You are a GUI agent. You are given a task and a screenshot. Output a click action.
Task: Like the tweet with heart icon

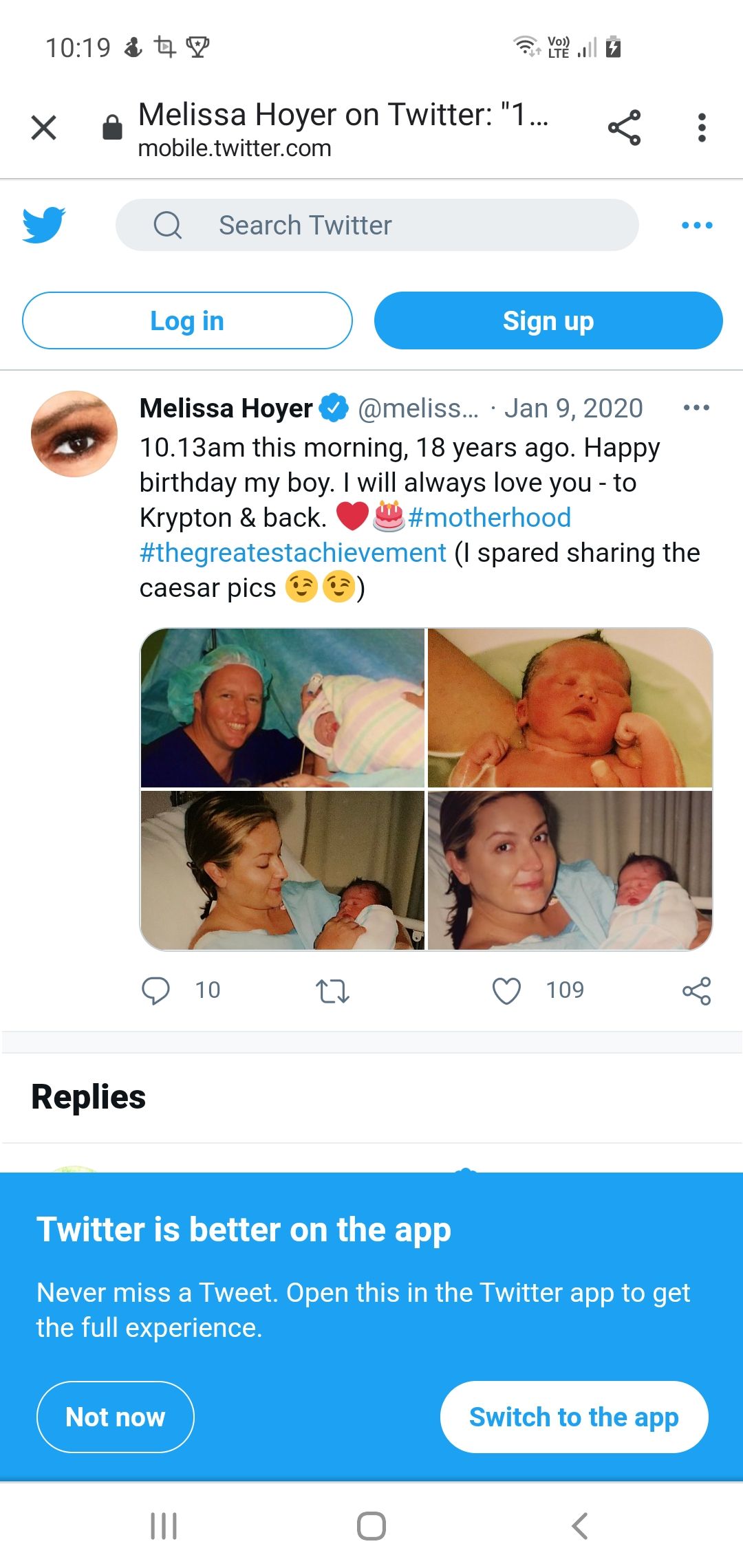[507, 991]
